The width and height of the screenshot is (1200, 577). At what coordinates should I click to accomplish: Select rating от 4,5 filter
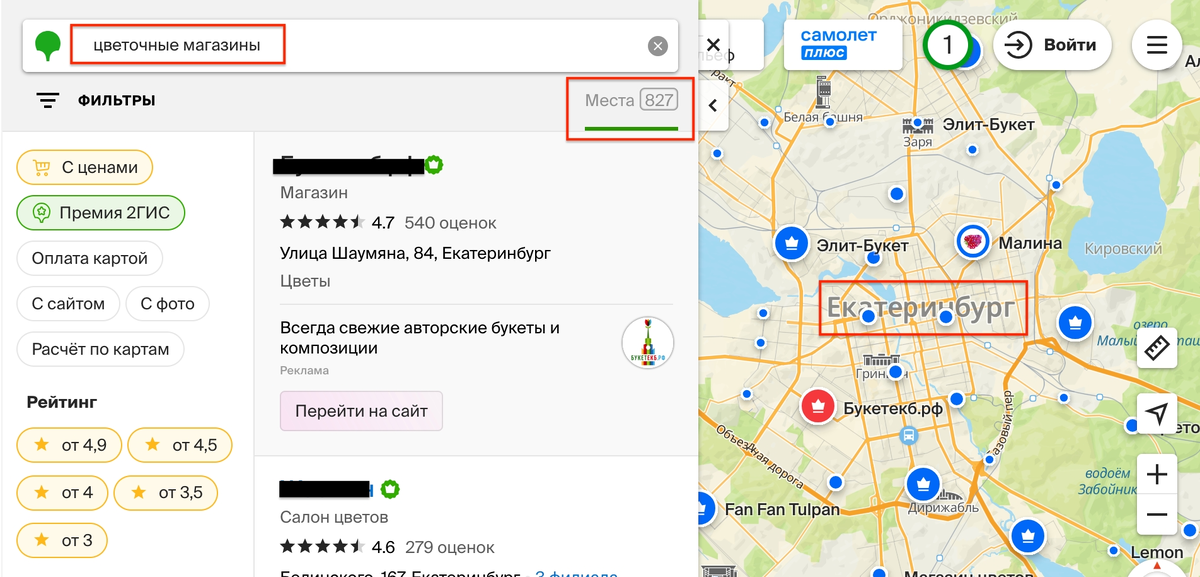(x=179, y=445)
